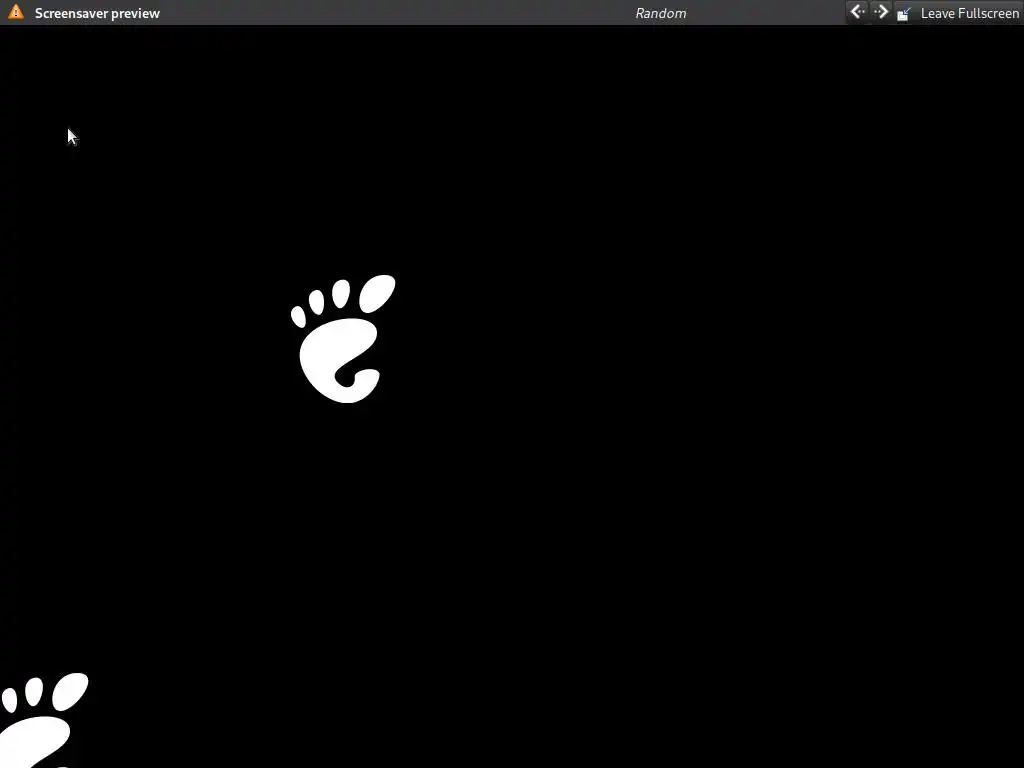This screenshot has height=768, width=1024.
Task: Click the 'Random' theme name label
Action: tap(661, 13)
